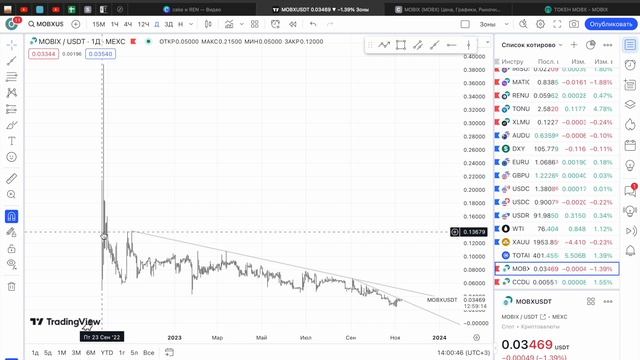640x360 pixels.
Task: Click the trash remove objects icon
Action: tap(11, 287)
